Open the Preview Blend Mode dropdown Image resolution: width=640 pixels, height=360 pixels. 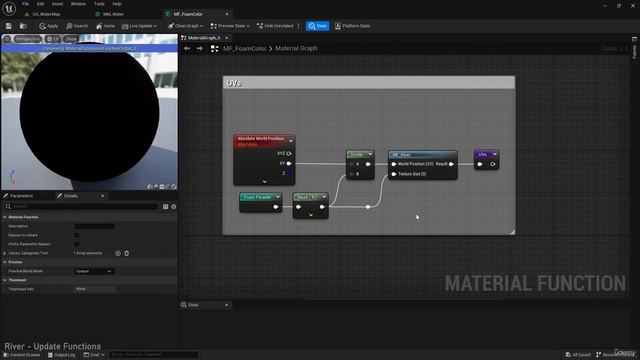94,271
